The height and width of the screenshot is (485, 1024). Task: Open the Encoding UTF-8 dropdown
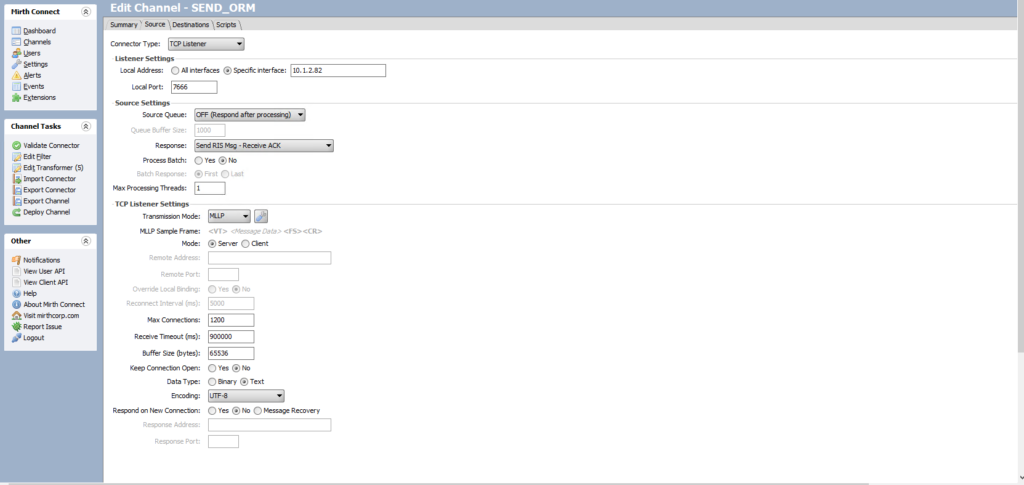coord(245,396)
